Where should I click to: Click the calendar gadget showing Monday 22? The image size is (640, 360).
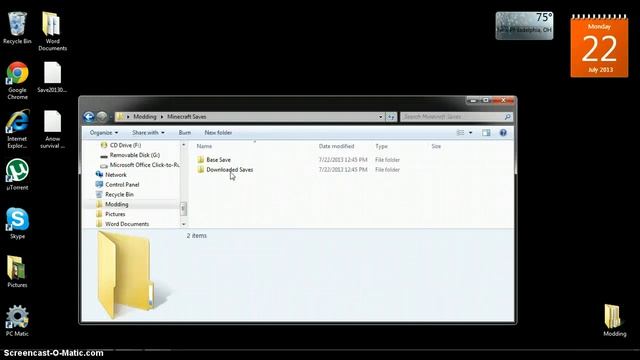pos(599,46)
